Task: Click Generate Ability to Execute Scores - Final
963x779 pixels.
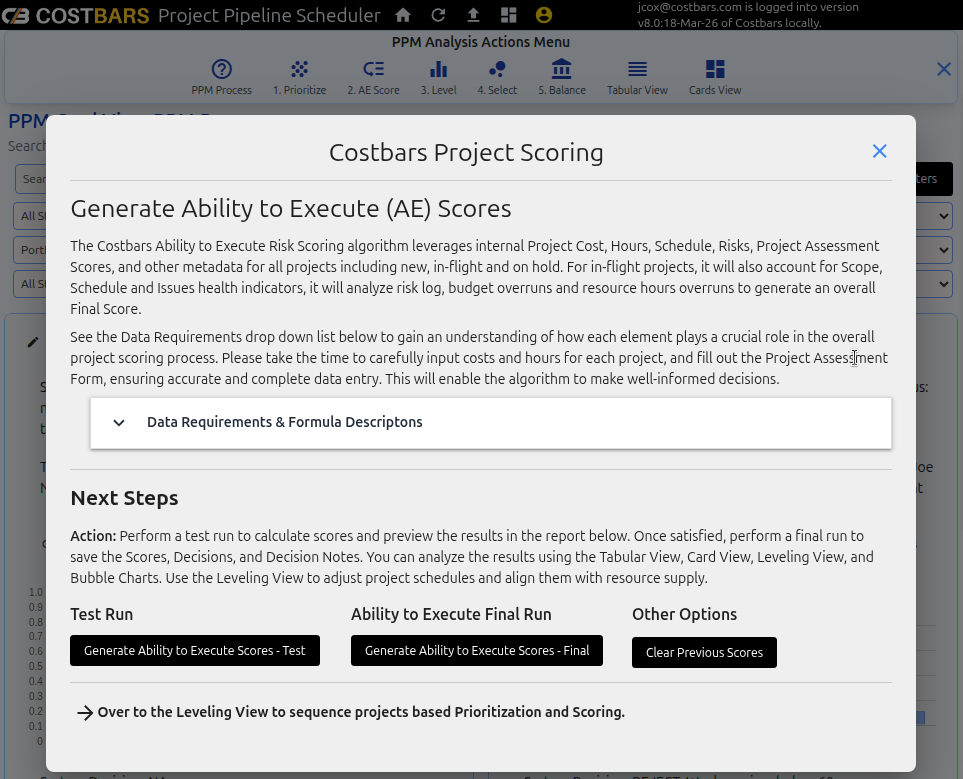Action: 477,650
